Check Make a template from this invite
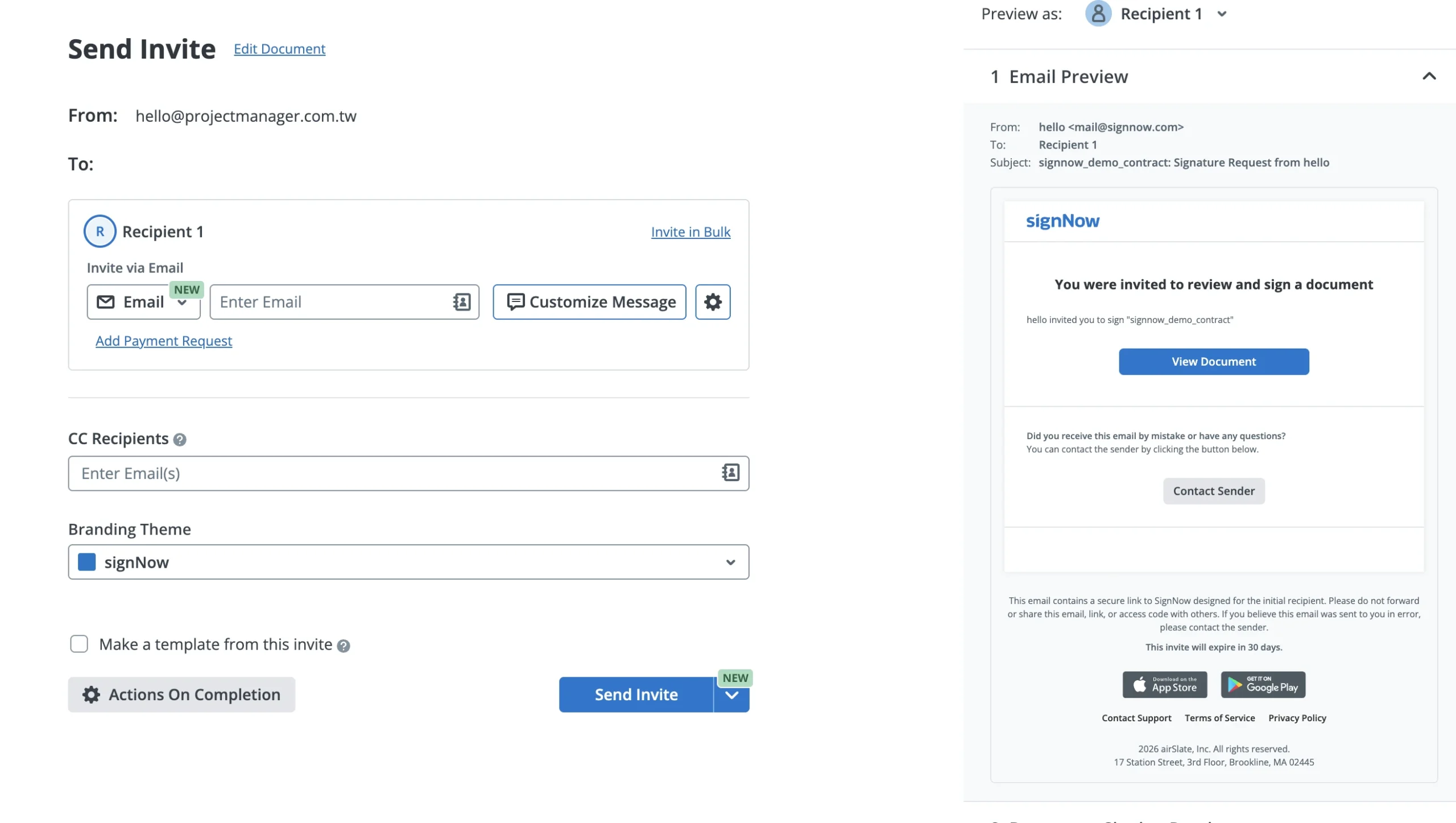 click(79, 644)
